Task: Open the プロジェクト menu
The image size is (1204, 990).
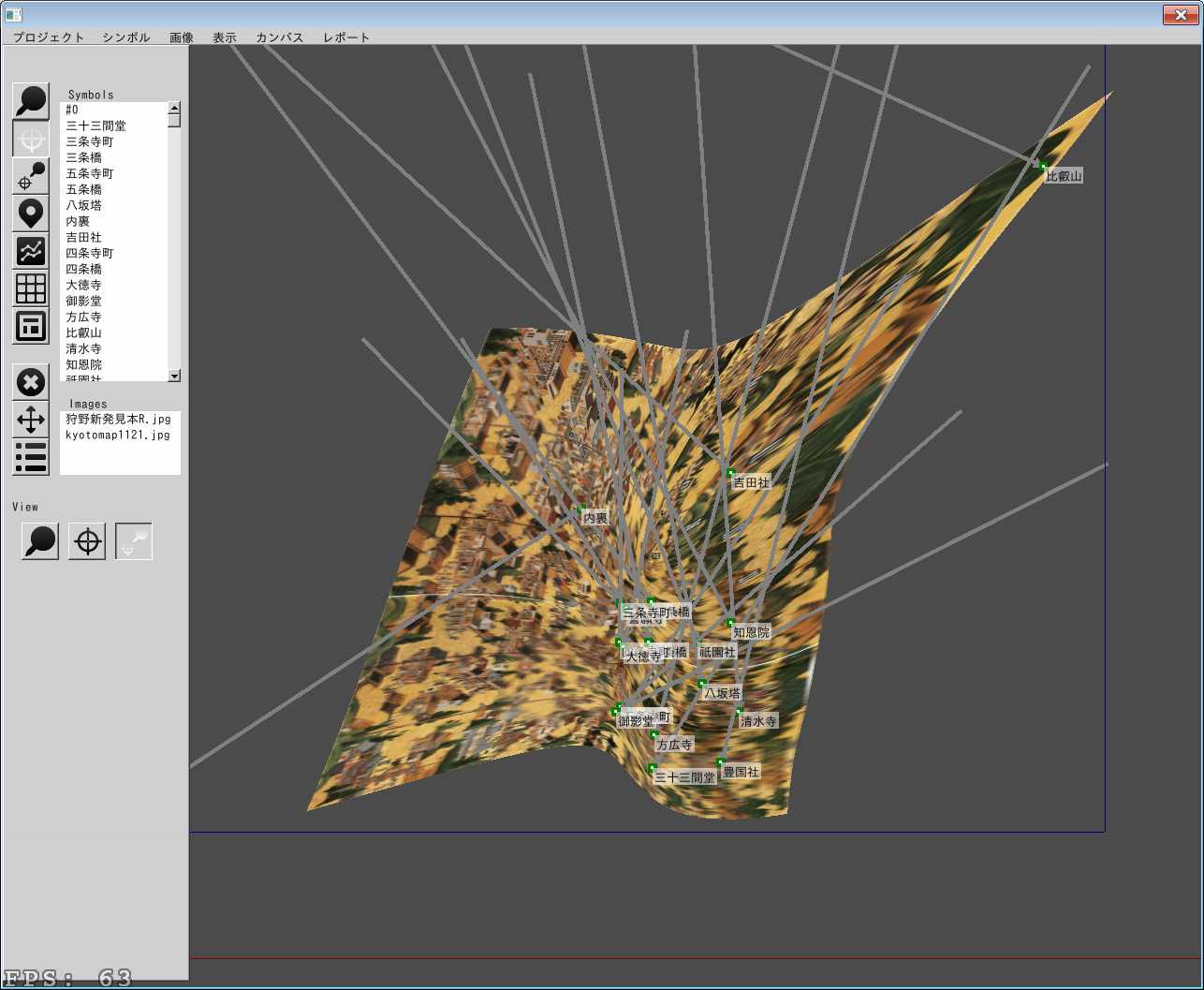Action: click(x=49, y=37)
